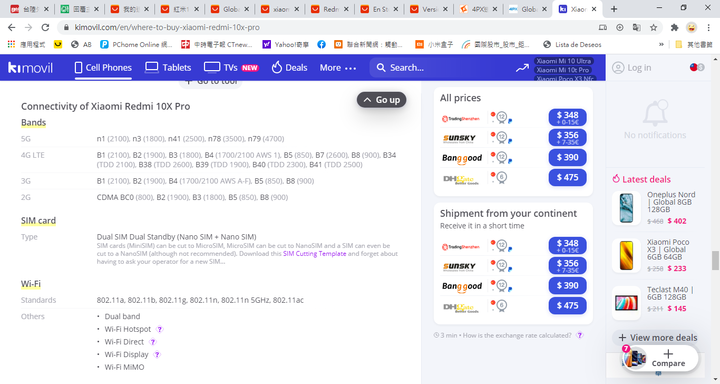Bookmark this page with the star
The height and width of the screenshot is (384, 720).
(x=653, y=28)
